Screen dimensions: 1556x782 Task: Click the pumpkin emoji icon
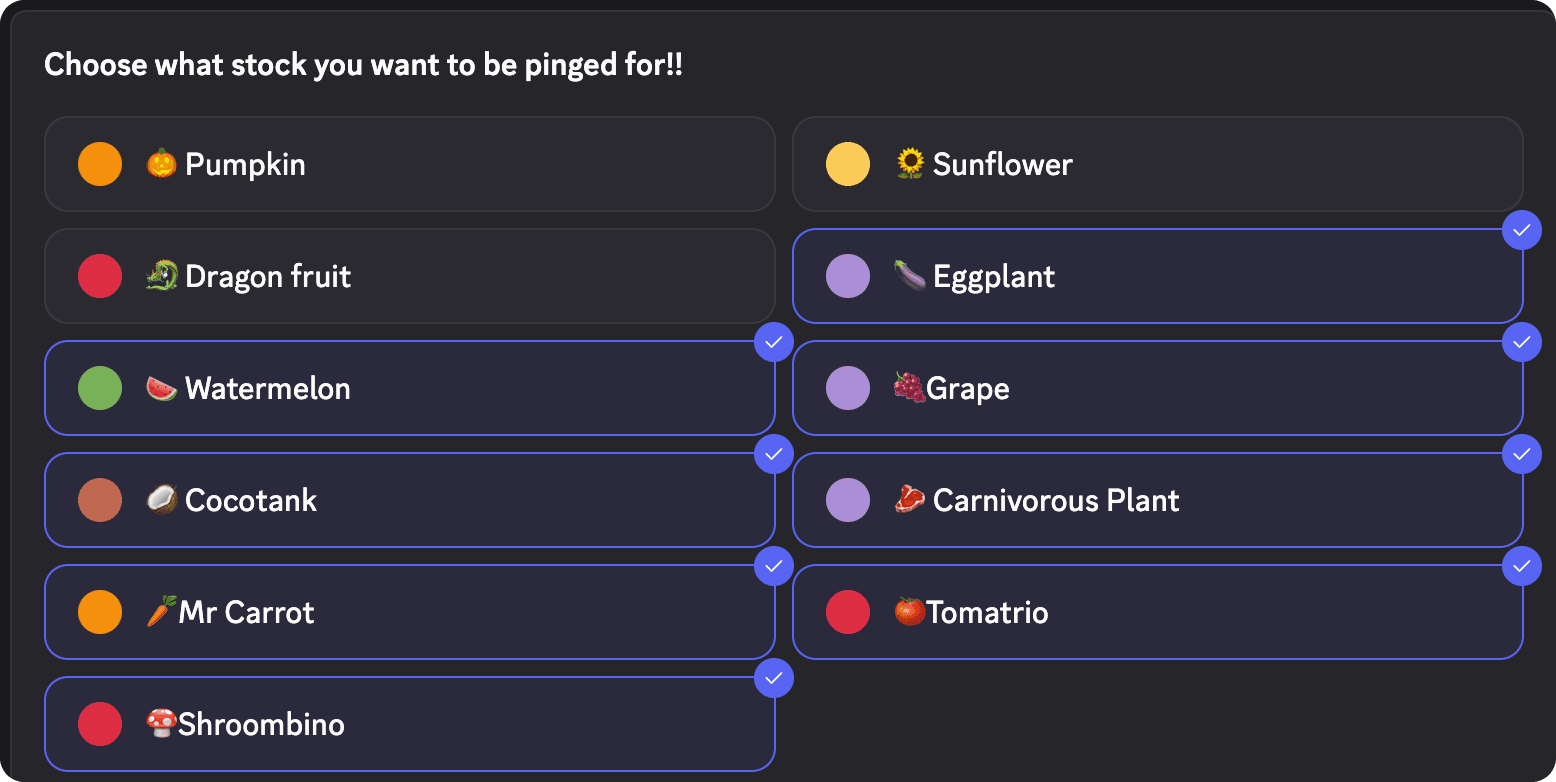161,164
